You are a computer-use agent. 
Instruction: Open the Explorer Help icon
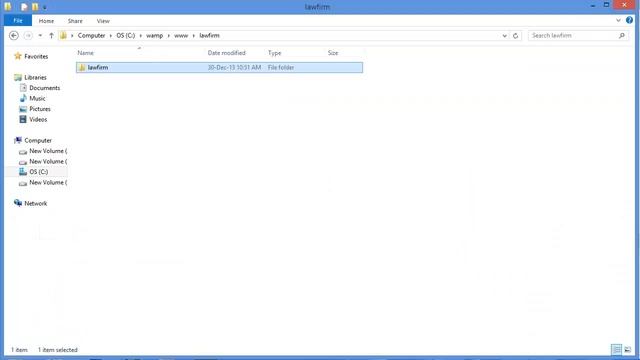(x=629, y=20)
